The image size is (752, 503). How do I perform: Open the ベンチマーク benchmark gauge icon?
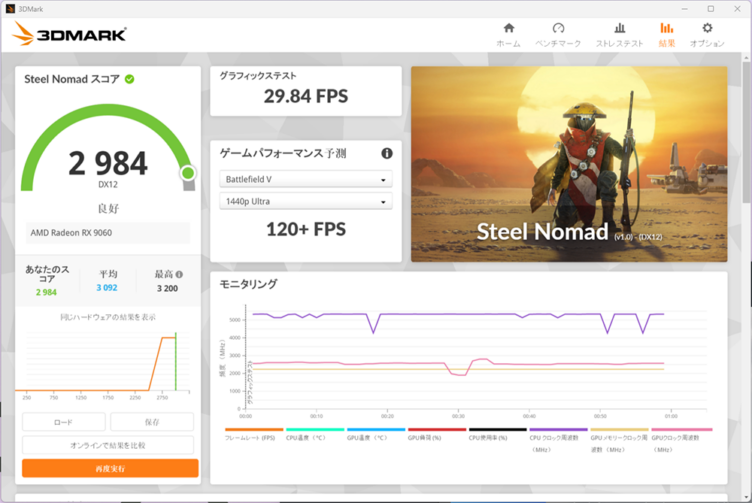pyautogui.click(x=558, y=28)
